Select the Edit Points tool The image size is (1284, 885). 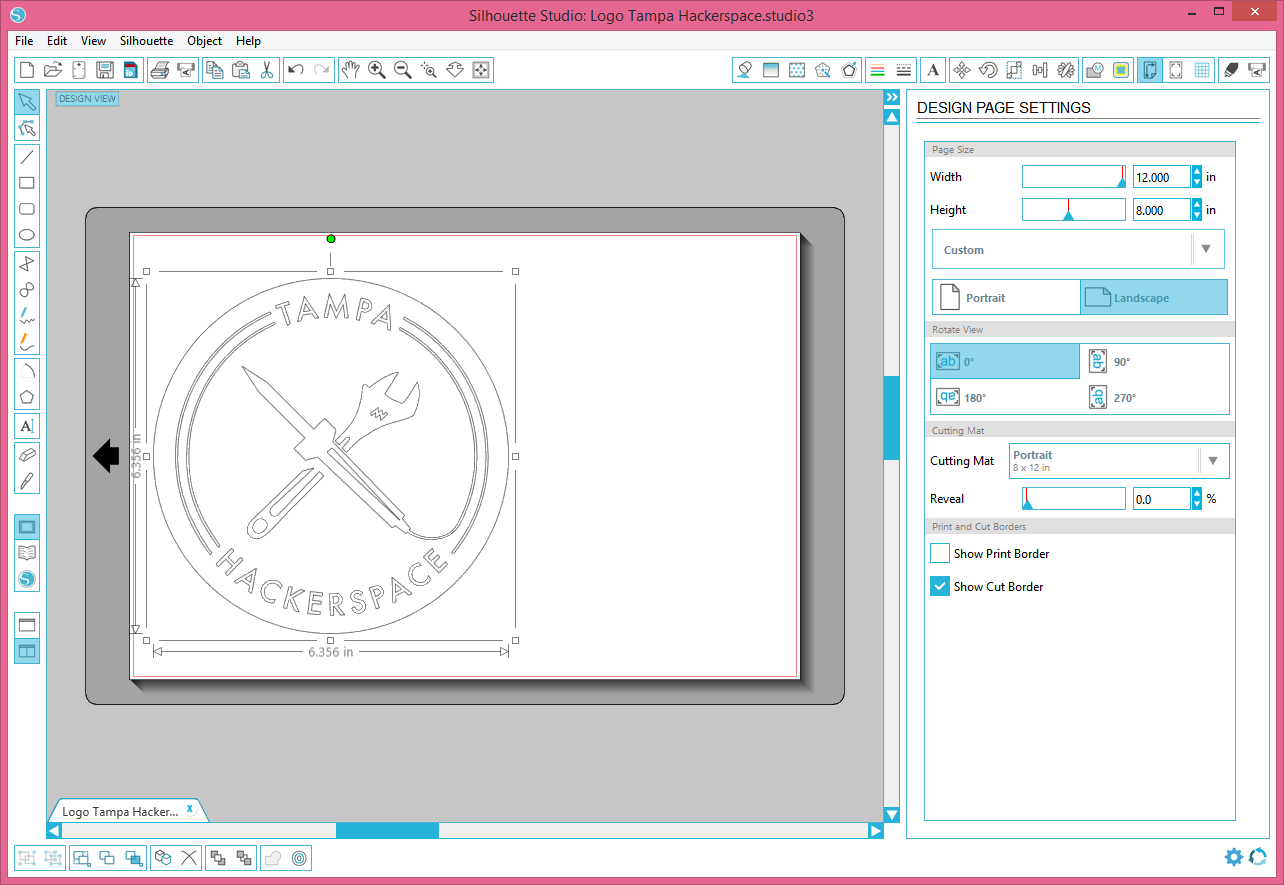27,128
